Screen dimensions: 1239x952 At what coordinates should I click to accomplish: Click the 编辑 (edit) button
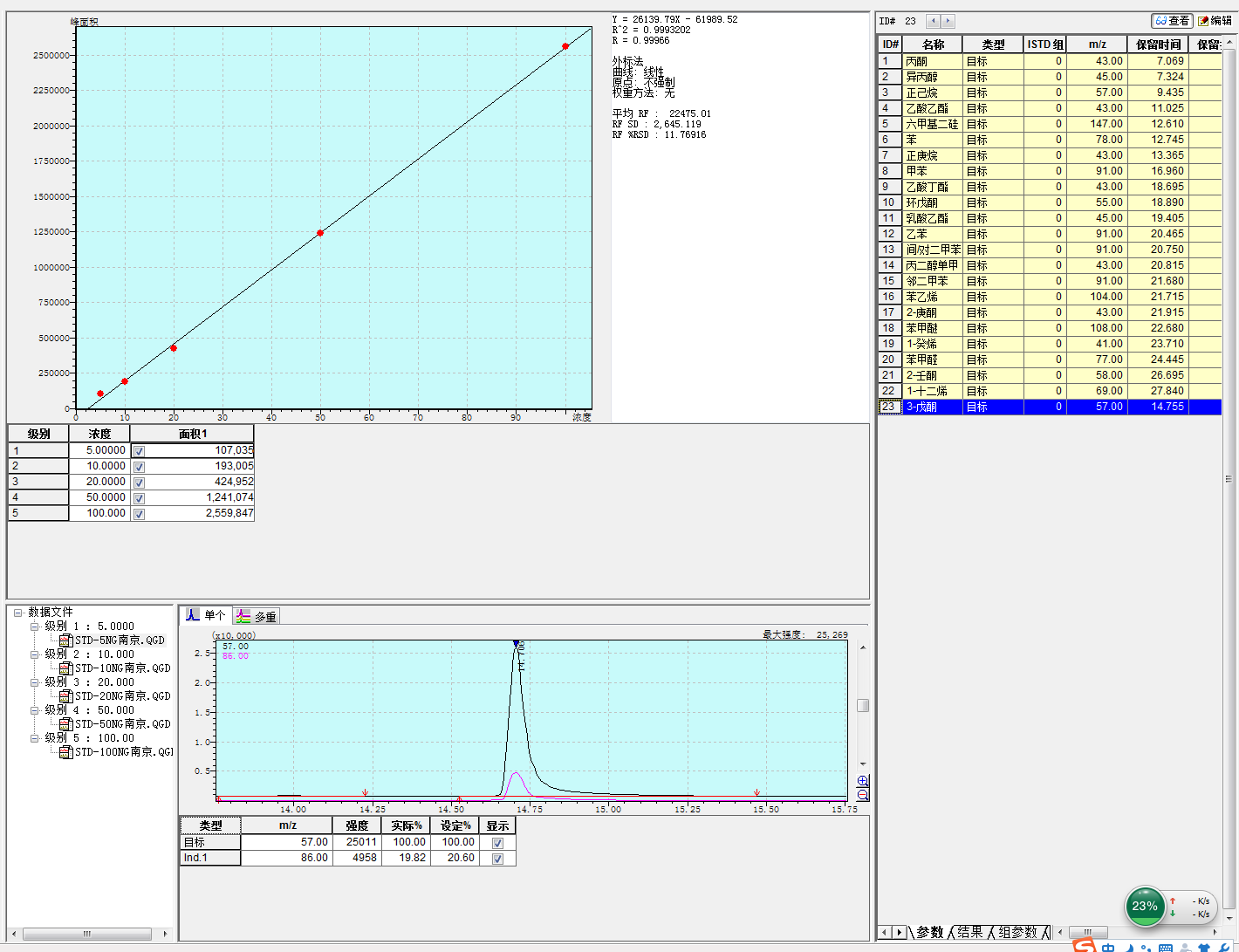point(1215,21)
